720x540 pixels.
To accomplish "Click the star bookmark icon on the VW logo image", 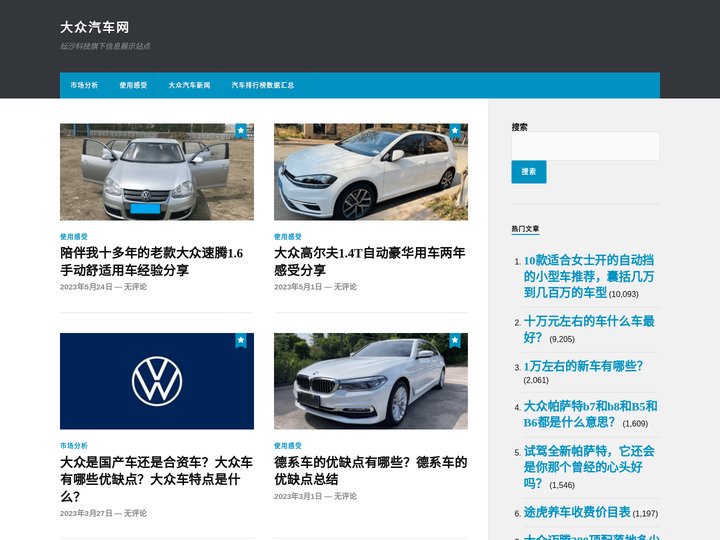I will (241, 340).
